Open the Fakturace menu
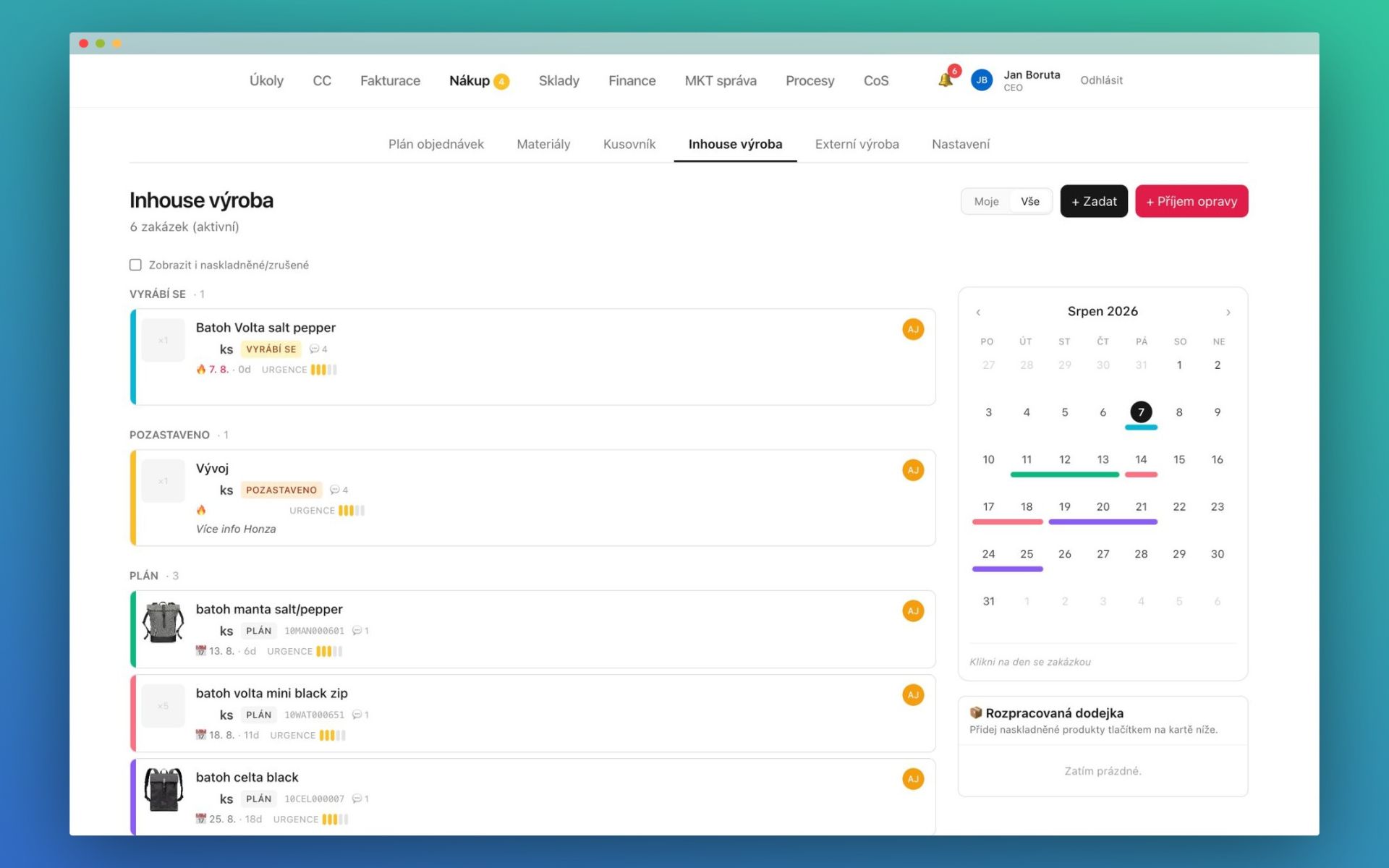This screenshot has width=1389, height=868. tap(390, 81)
